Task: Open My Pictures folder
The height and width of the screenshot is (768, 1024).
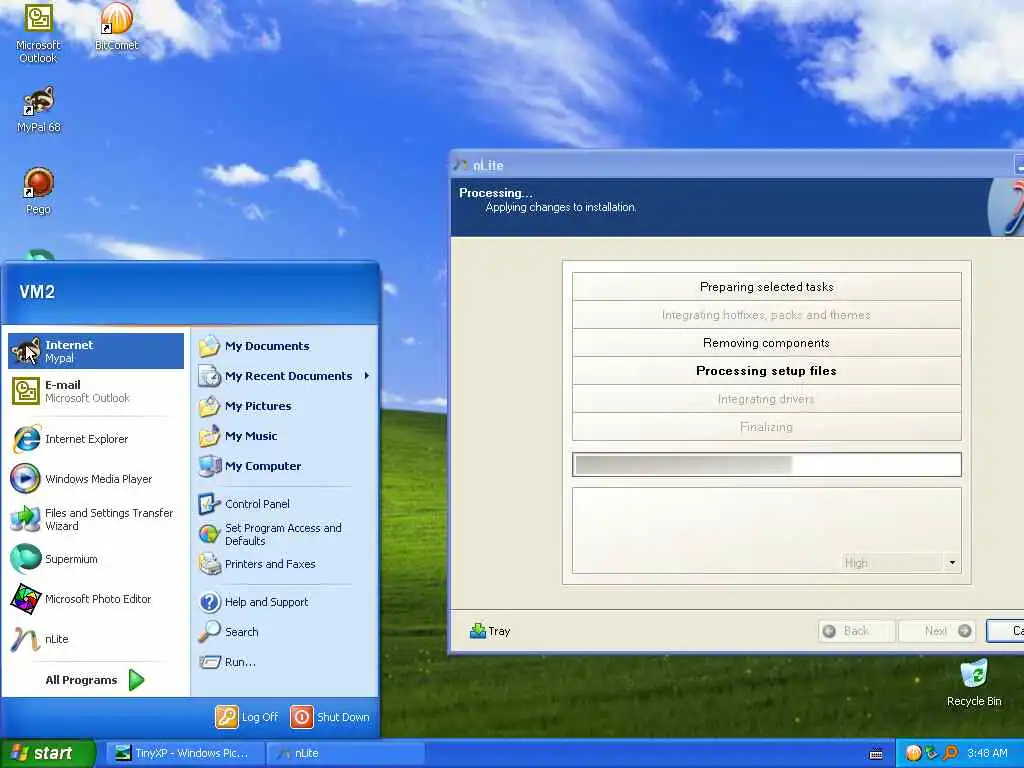Action: 284,406
